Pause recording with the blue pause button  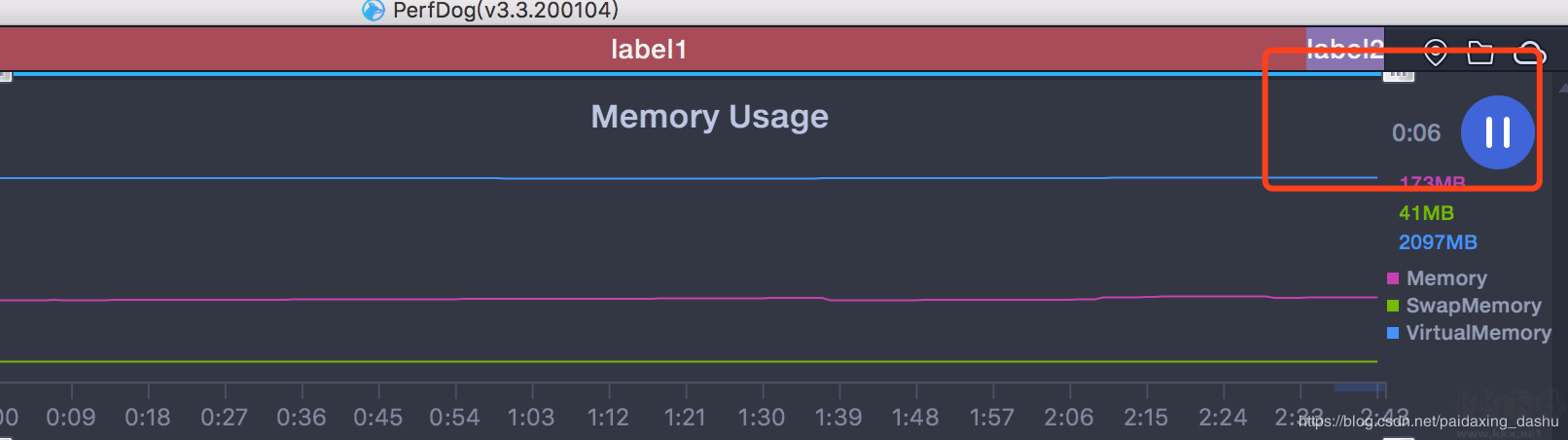pos(1497,132)
